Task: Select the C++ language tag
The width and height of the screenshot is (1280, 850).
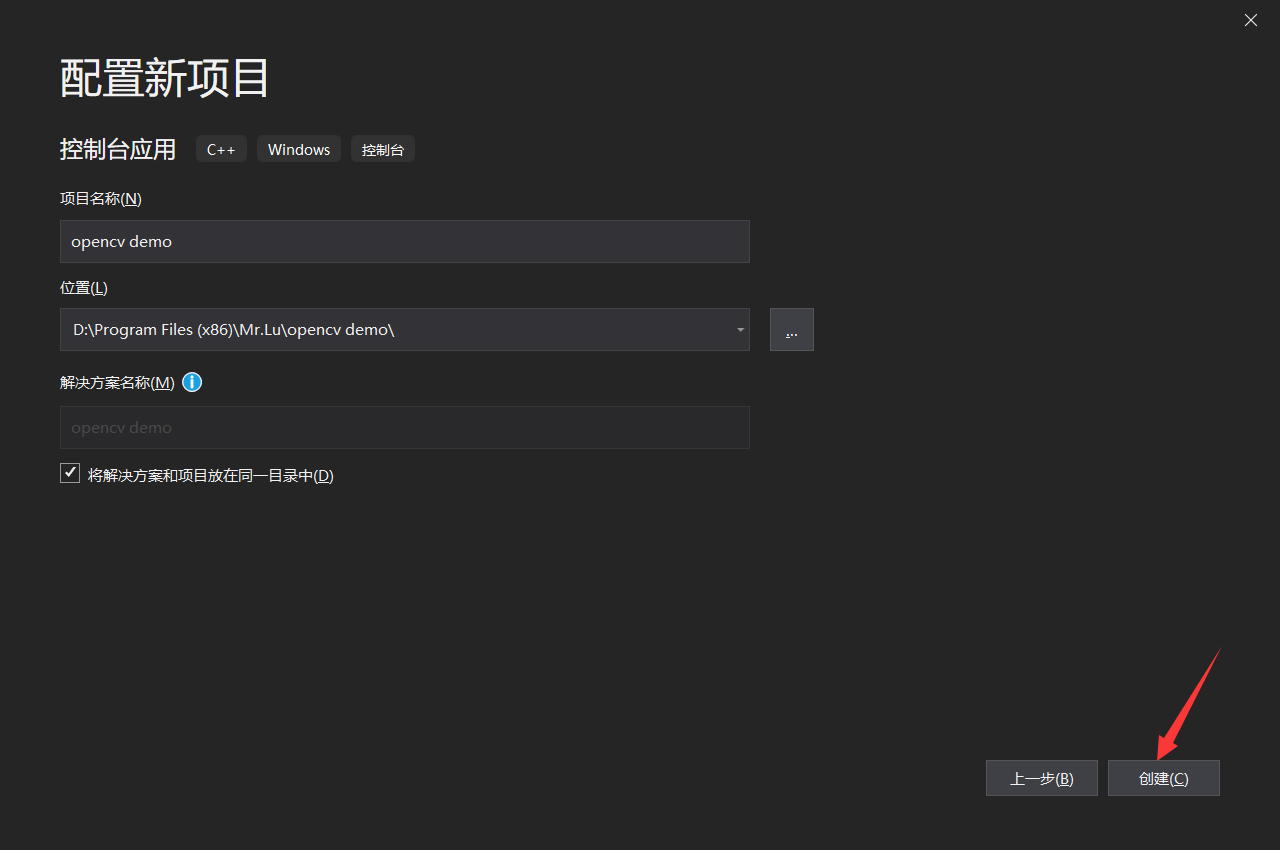Action: [x=221, y=148]
